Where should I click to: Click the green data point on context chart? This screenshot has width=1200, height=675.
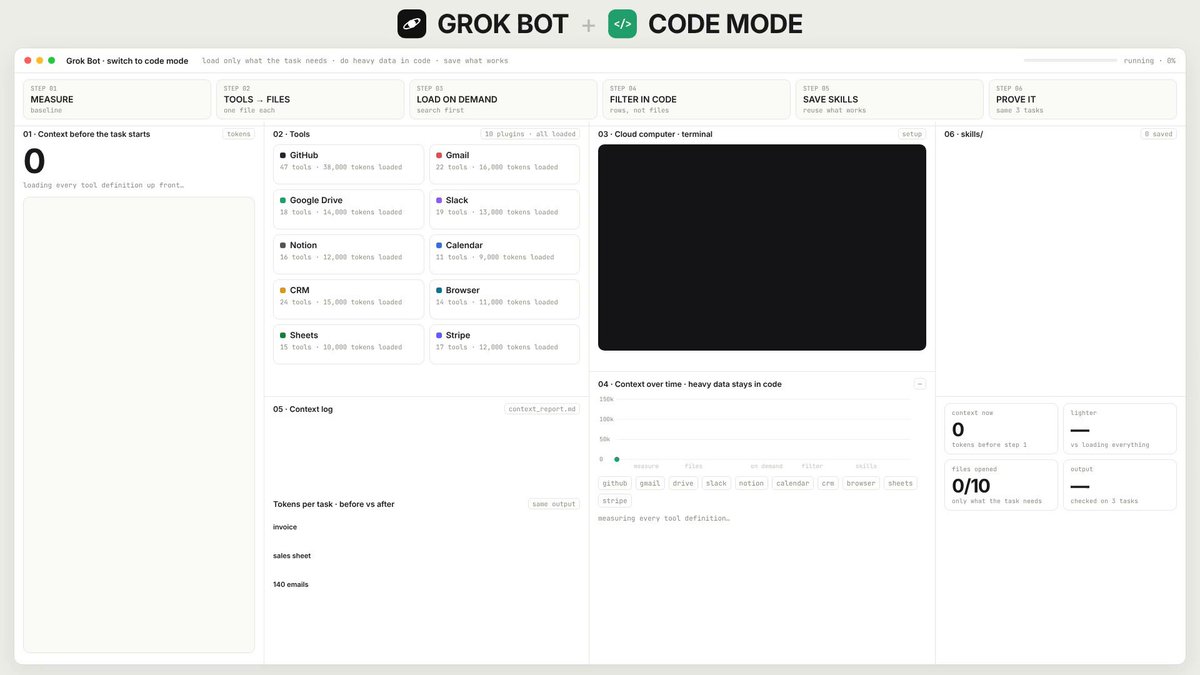[x=616, y=459]
